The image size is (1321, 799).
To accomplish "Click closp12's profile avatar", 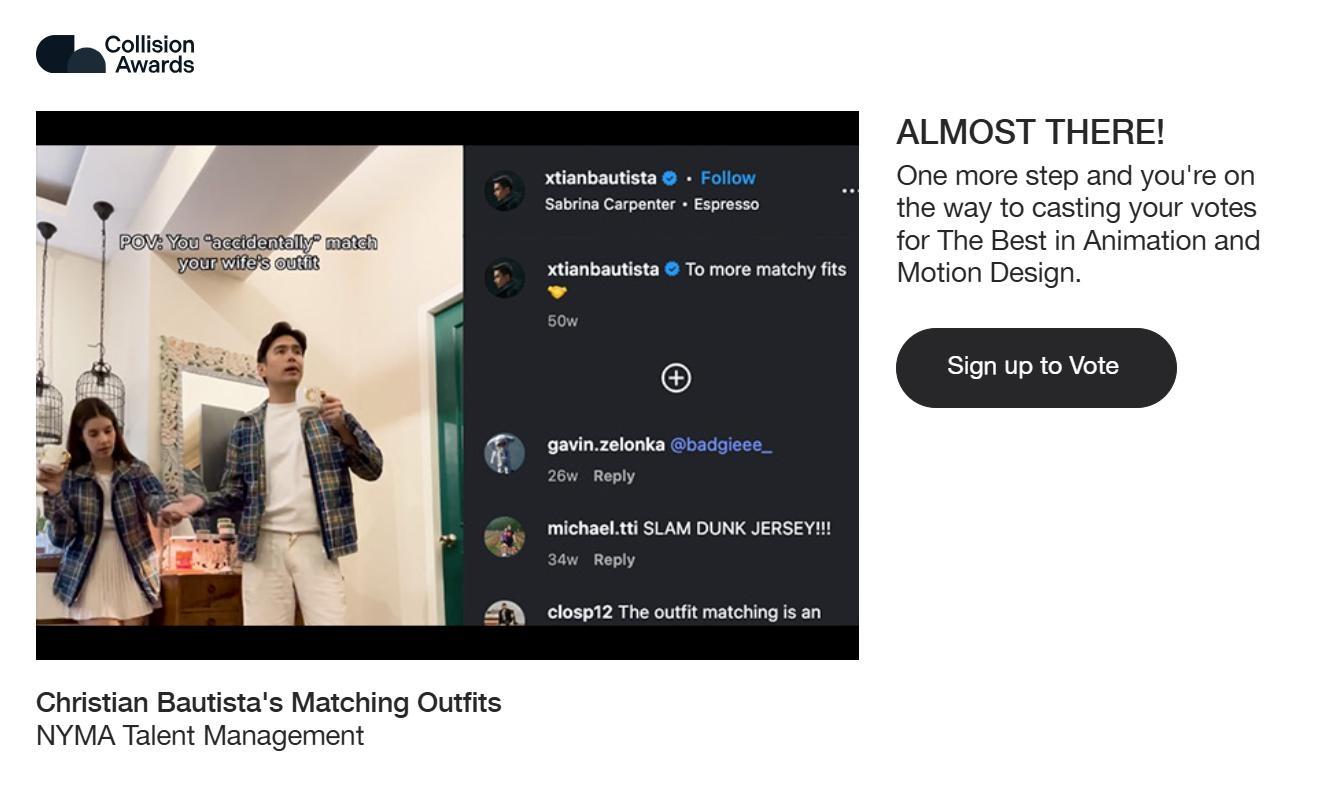I will coord(504,614).
